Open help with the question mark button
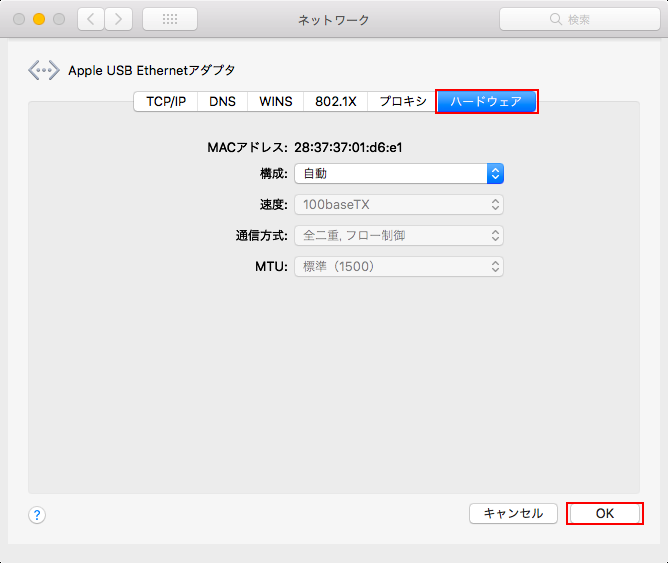 tap(37, 515)
